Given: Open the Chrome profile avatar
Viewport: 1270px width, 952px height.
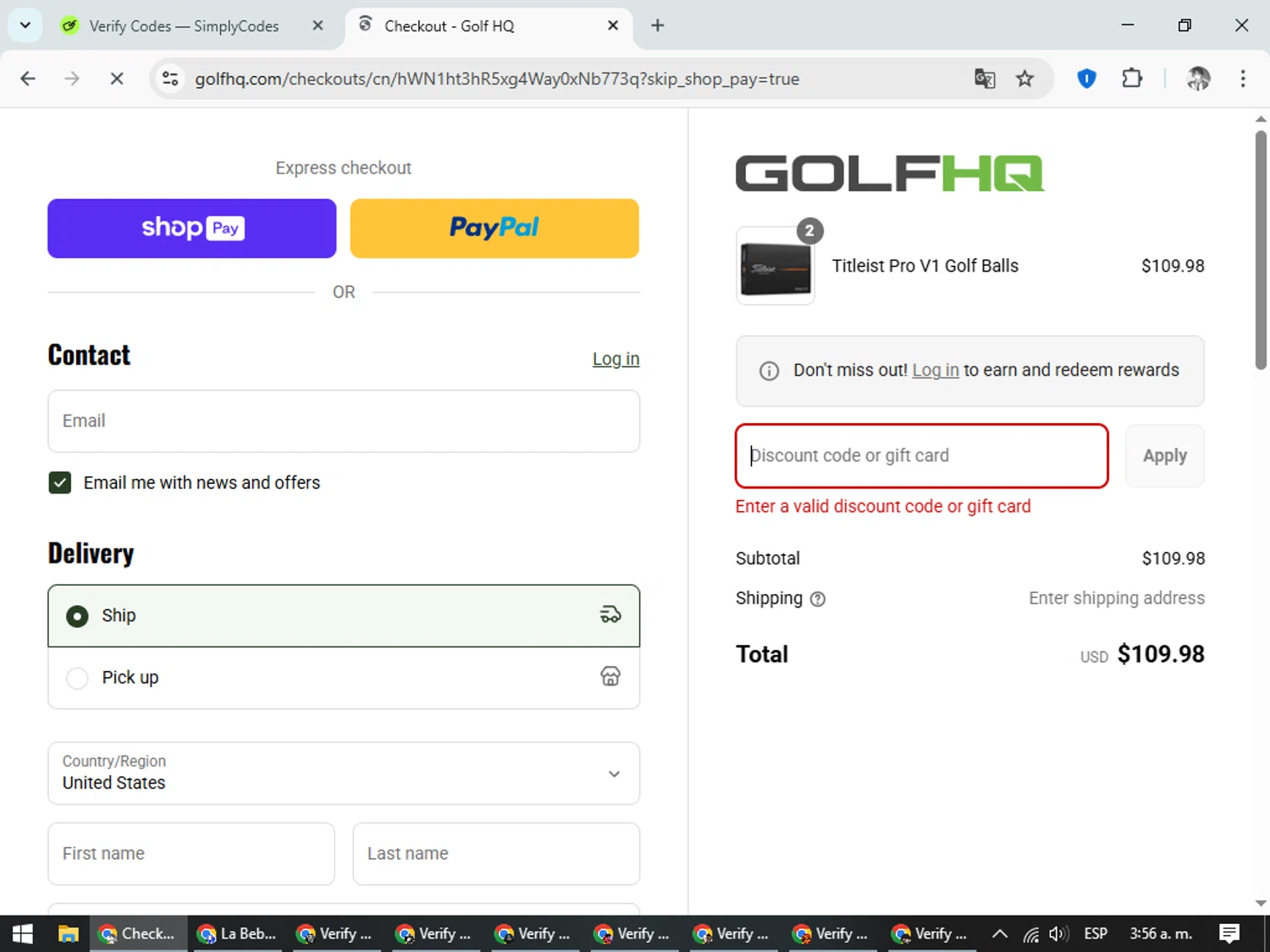Looking at the screenshot, I should pos(1198,79).
